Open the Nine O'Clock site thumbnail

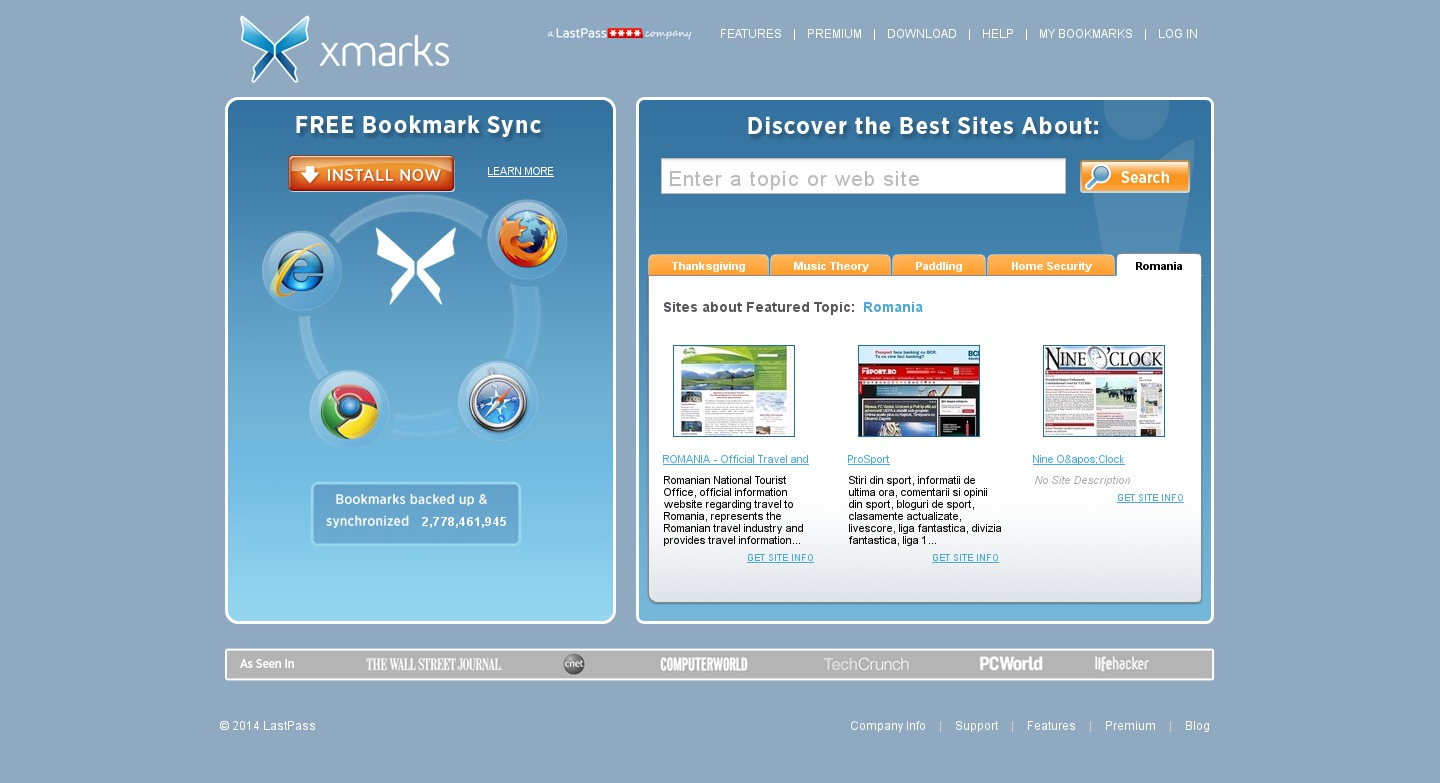coord(1103,391)
